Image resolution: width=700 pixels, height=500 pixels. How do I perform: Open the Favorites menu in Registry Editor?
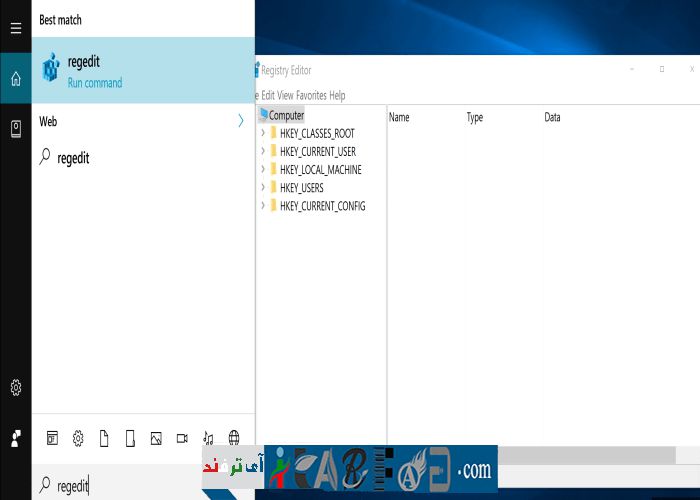[x=309, y=96]
